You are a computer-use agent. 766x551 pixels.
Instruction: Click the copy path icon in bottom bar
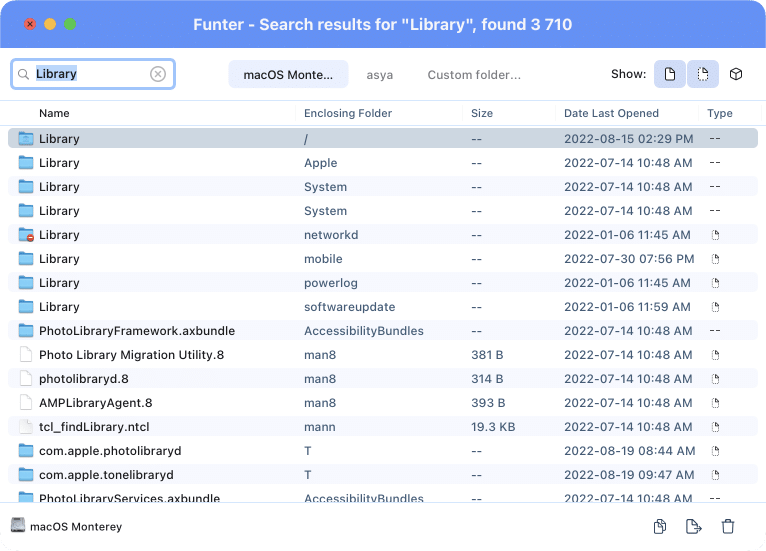[660, 526]
